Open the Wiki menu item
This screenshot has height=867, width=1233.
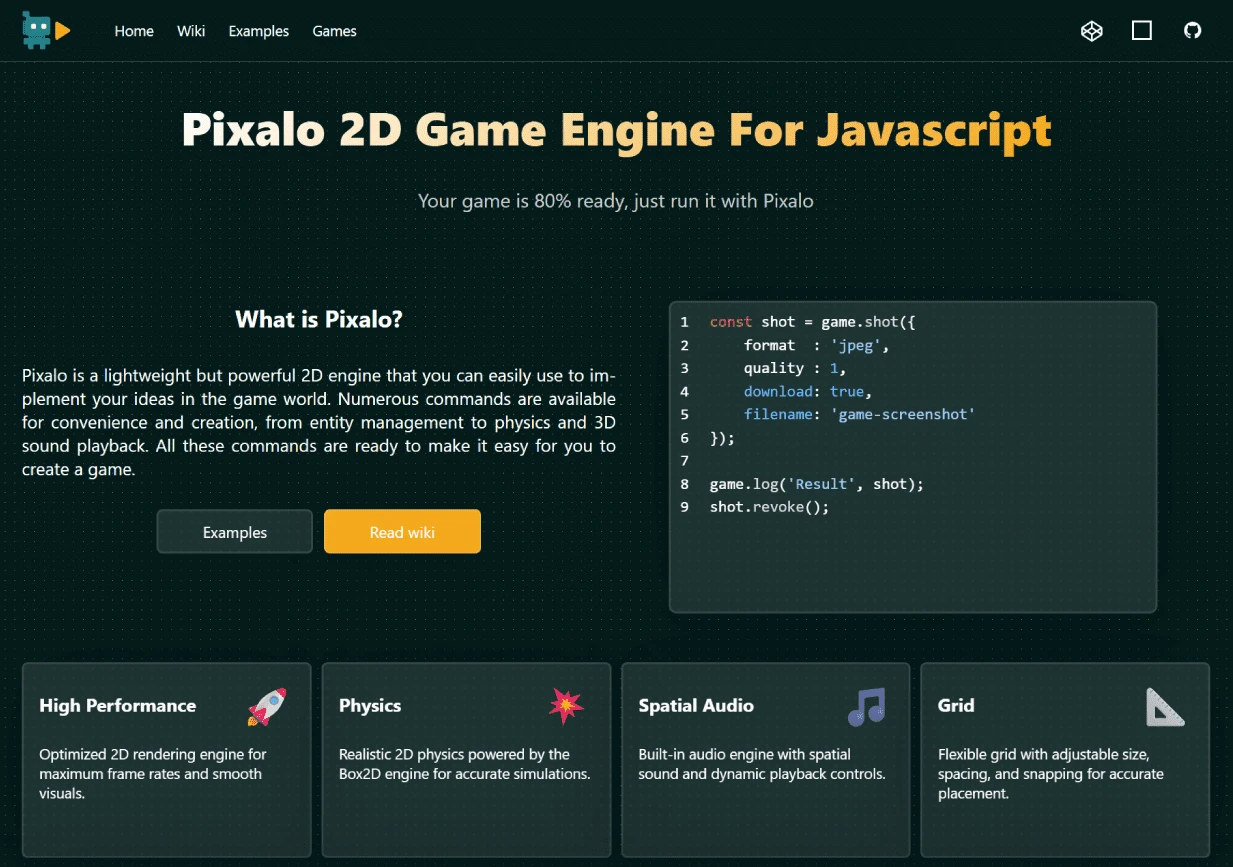(x=191, y=31)
